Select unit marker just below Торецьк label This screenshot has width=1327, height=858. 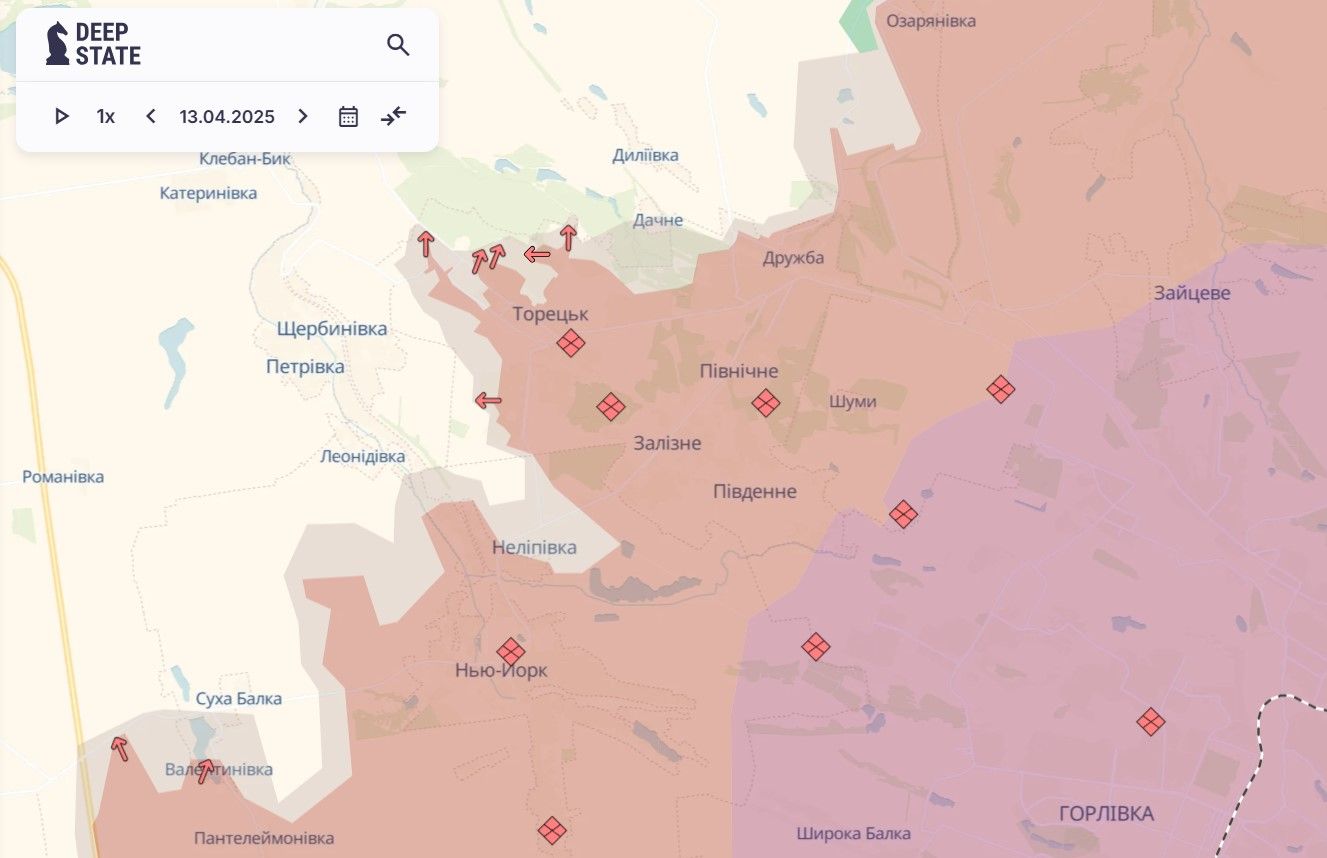pos(571,343)
